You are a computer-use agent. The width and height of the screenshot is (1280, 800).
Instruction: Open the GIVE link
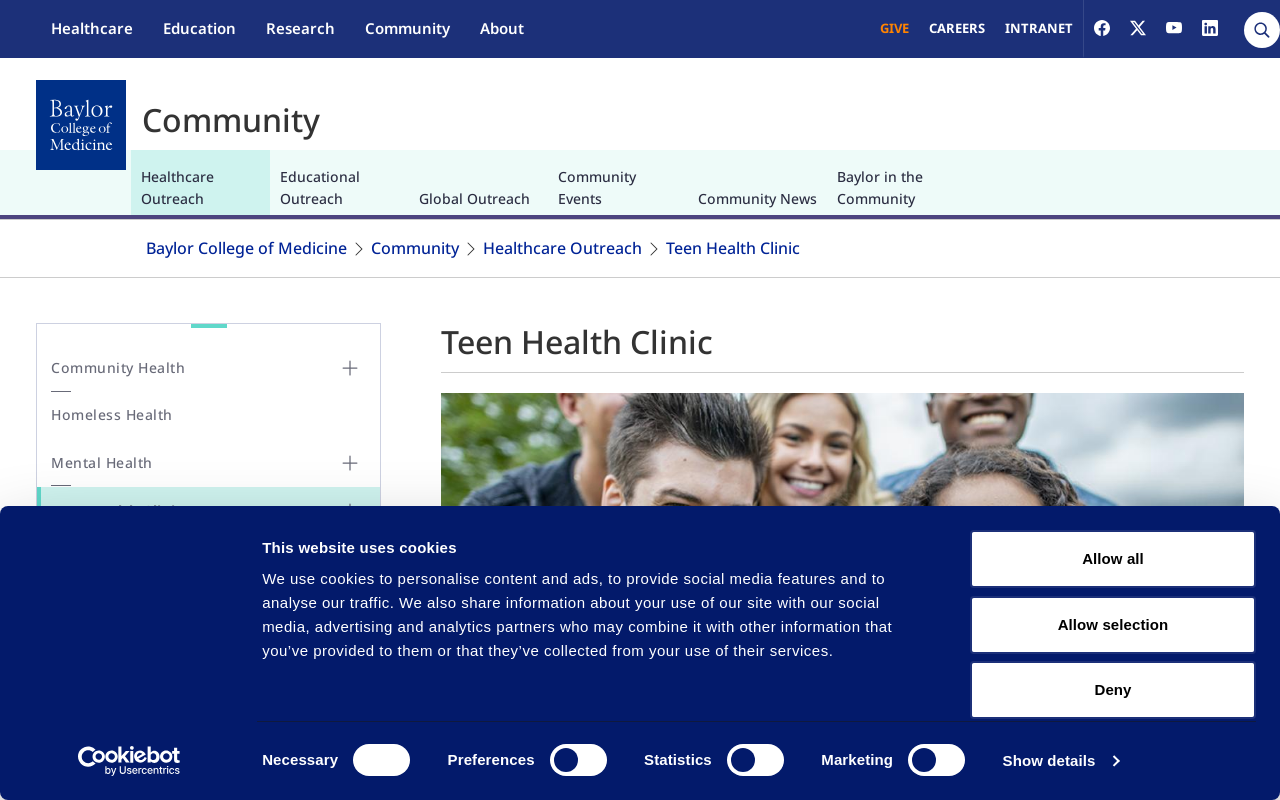[x=894, y=28]
